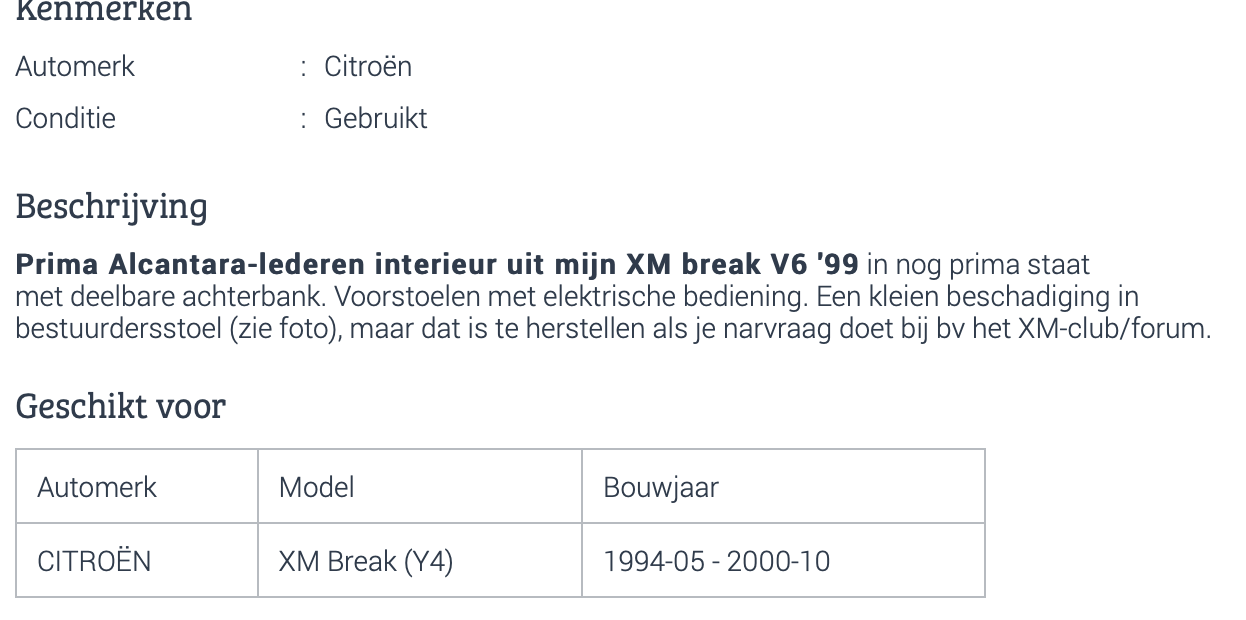Click the Kenmerken section heading

pos(104,11)
